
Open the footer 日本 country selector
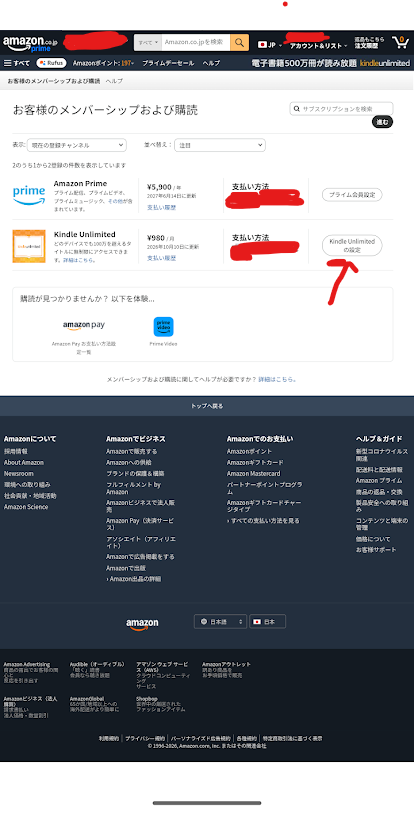(267, 621)
